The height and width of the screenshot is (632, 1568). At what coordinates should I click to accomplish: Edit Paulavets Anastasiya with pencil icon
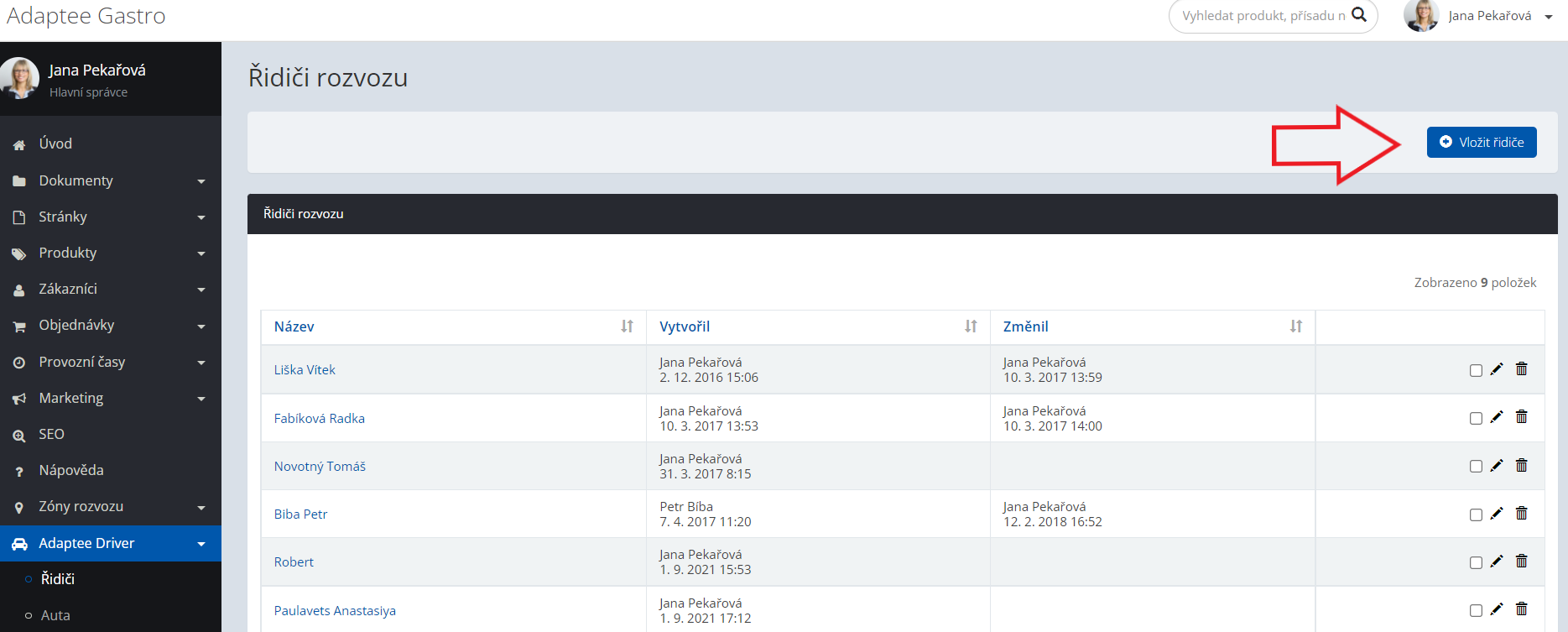tap(1497, 609)
